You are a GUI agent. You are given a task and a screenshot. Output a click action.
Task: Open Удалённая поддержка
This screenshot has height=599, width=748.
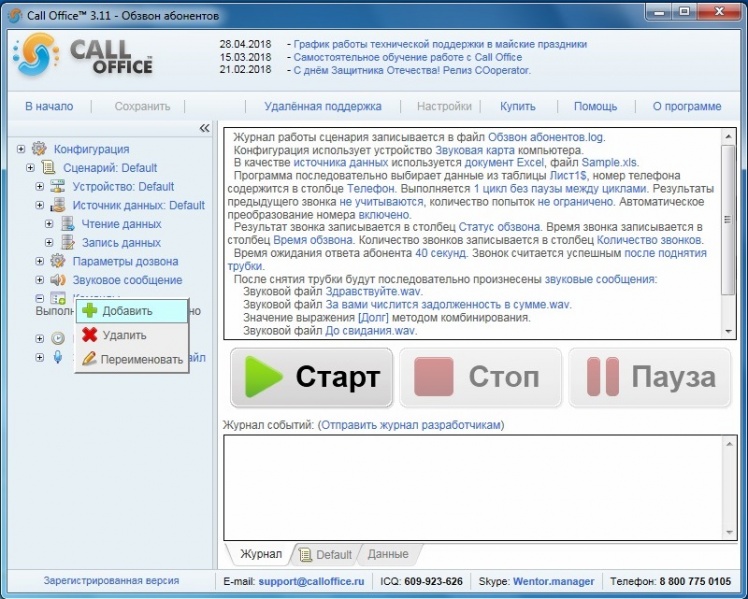click(323, 106)
